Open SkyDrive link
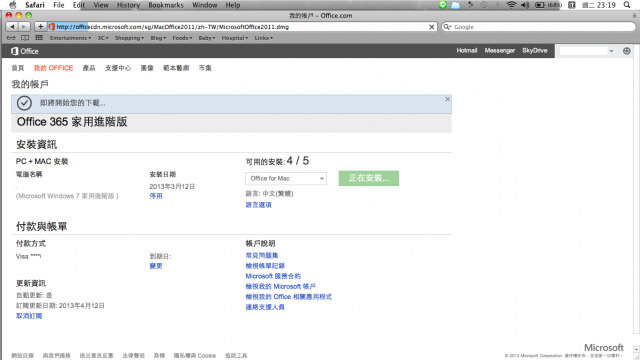 click(x=535, y=51)
